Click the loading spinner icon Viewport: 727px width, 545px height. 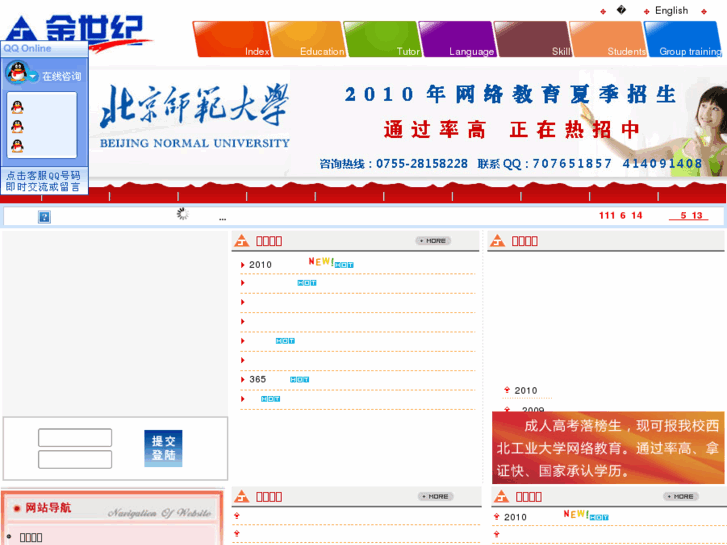(x=183, y=214)
